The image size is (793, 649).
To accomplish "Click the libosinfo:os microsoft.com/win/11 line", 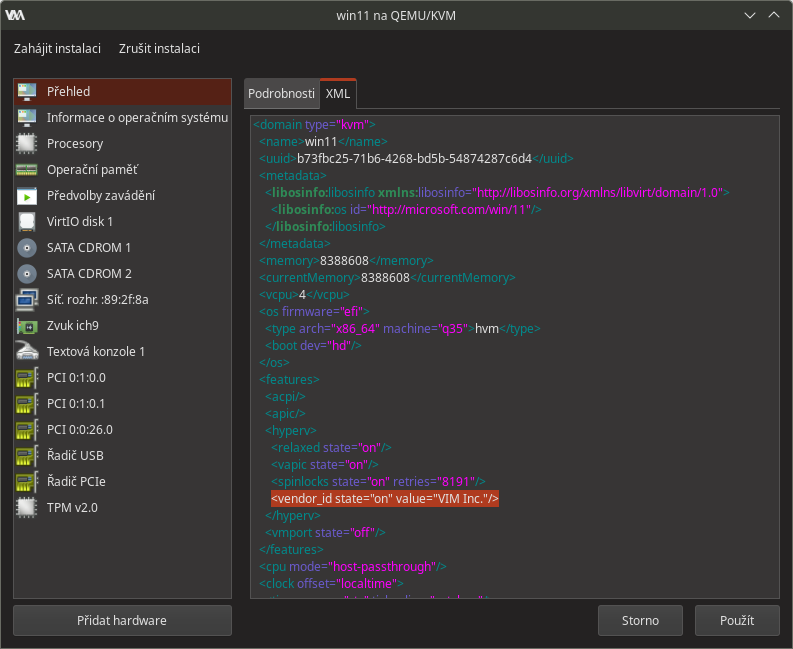I will 406,209.
